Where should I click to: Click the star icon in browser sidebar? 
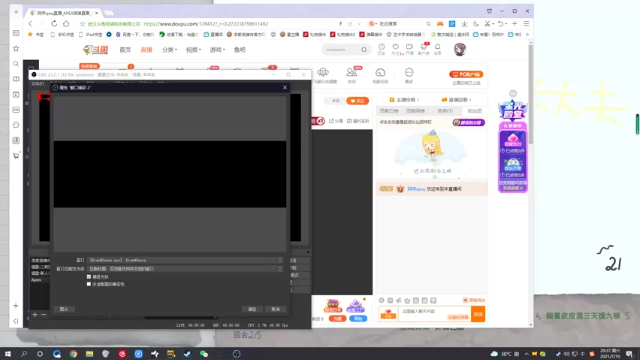pos(16,49)
